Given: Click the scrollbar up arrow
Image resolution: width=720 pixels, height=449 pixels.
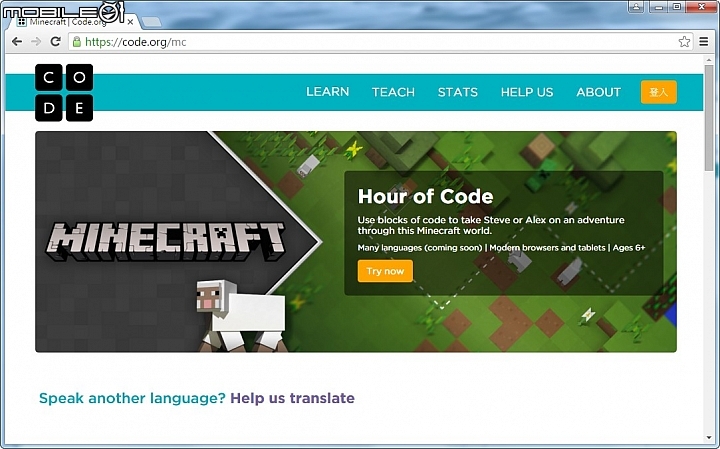Looking at the screenshot, I should pyautogui.click(x=709, y=60).
